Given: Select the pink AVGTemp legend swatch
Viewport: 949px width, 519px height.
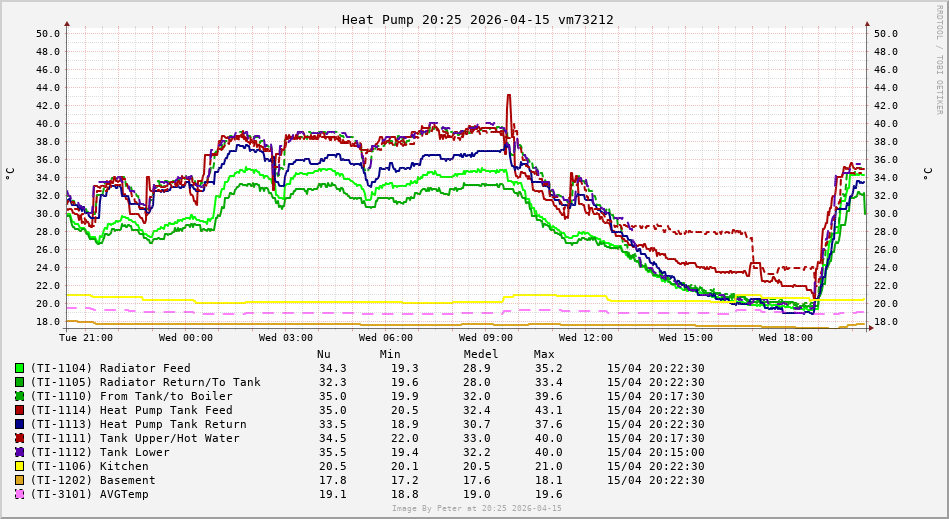Looking at the screenshot, I should pyautogui.click(x=19, y=494).
